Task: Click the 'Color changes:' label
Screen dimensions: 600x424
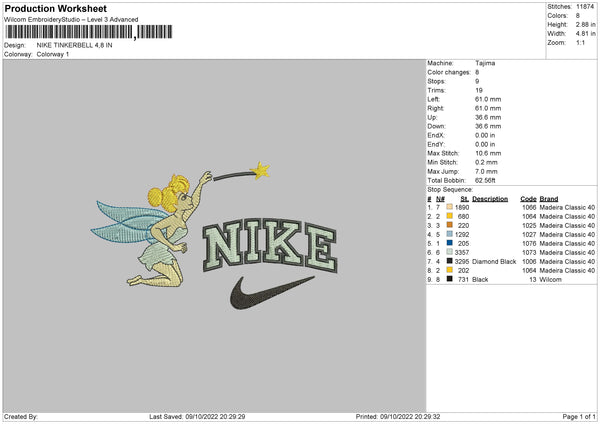Action: click(x=449, y=72)
